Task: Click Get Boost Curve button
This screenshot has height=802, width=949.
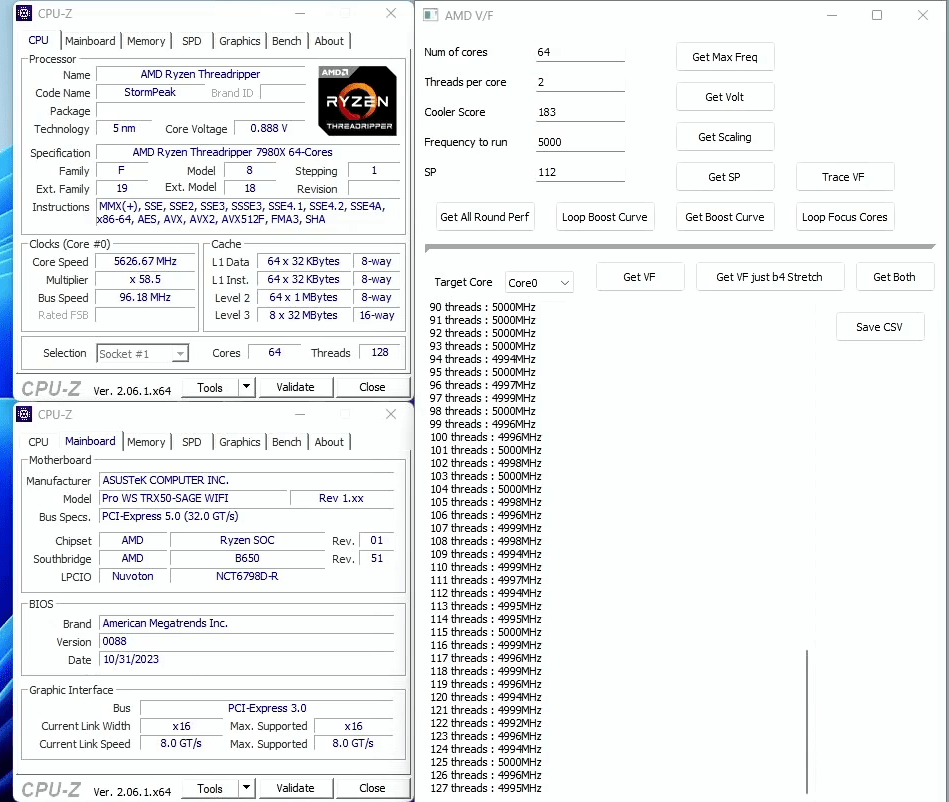Action: point(724,217)
